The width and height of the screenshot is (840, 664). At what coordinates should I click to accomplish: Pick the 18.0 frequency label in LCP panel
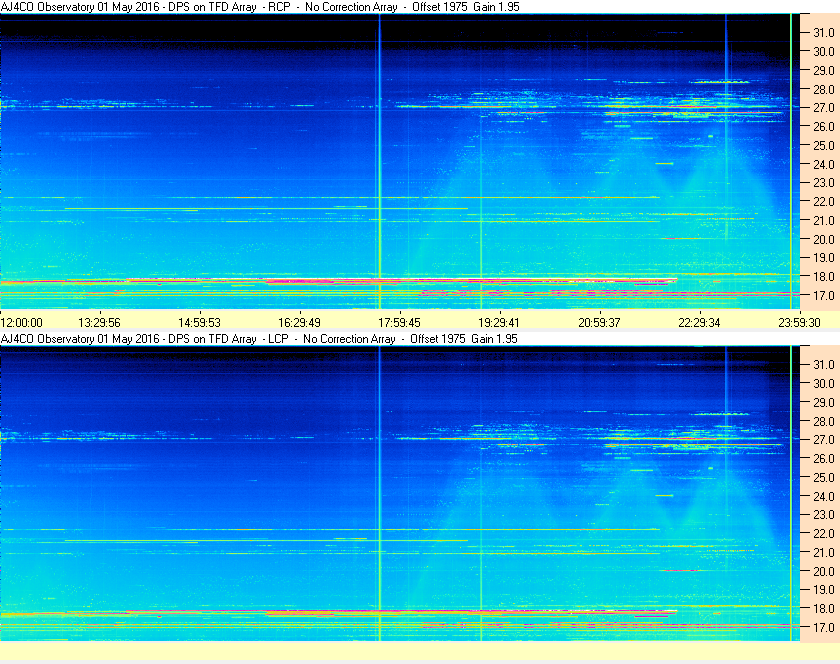coord(824,608)
